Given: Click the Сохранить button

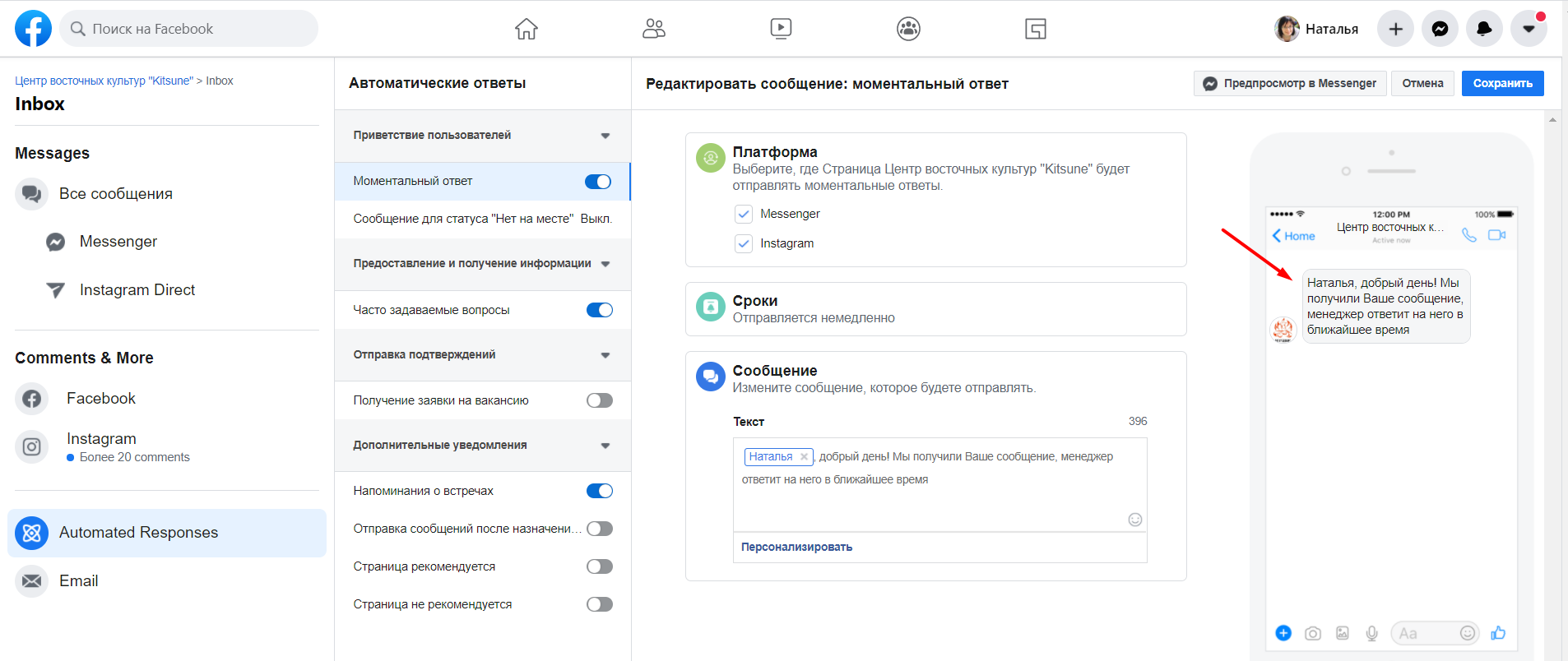Looking at the screenshot, I should pyautogui.click(x=1502, y=83).
